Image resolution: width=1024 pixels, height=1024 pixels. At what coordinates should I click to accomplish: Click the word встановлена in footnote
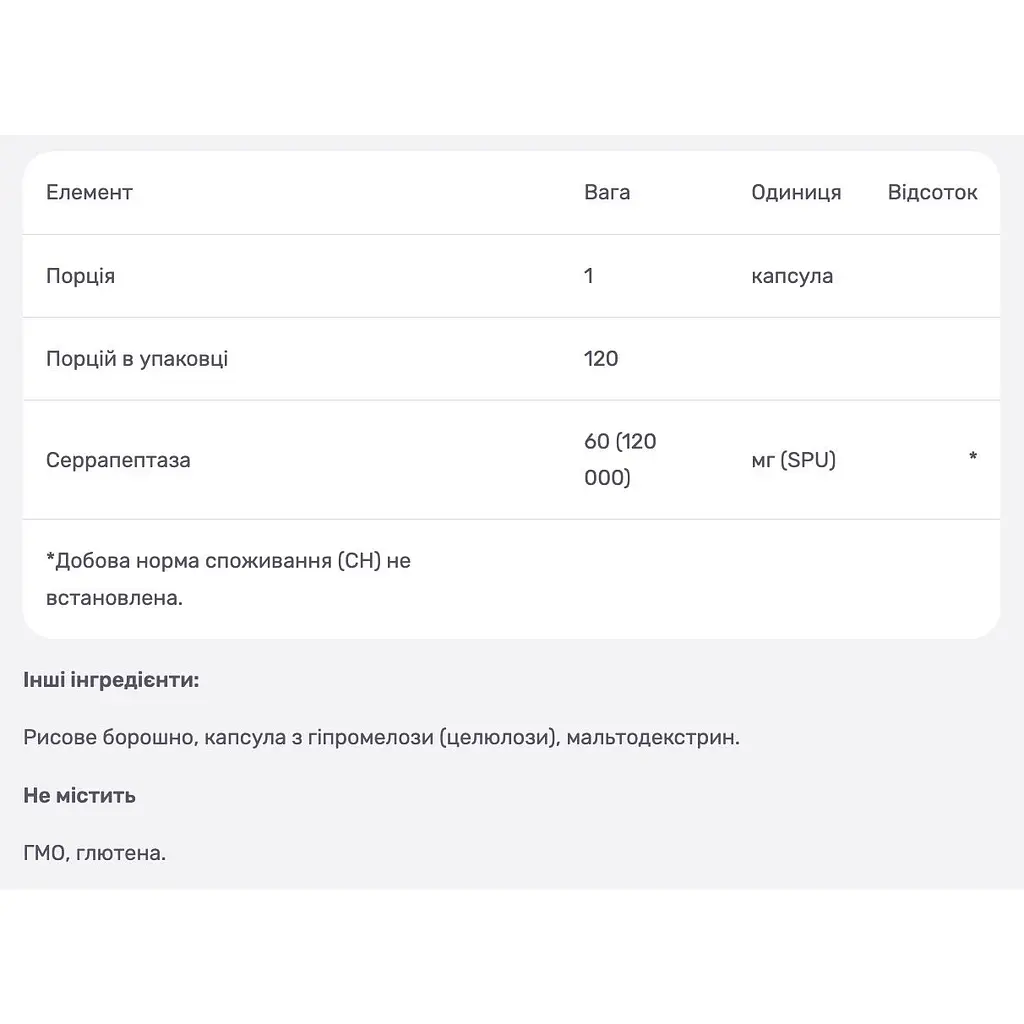click(114, 598)
